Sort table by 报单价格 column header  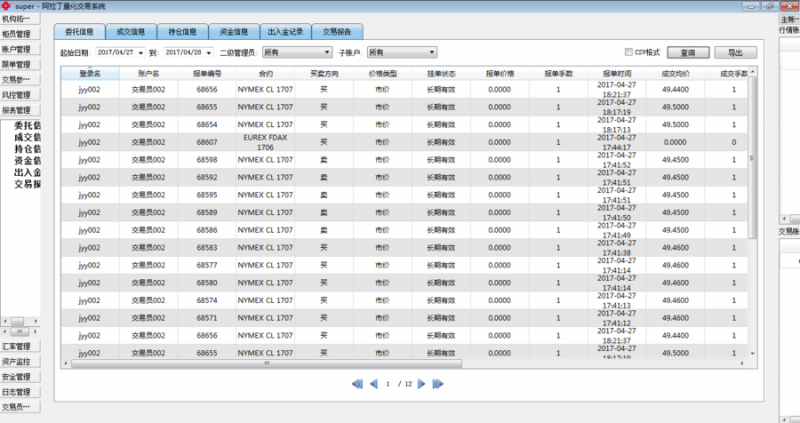coord(500,73)
